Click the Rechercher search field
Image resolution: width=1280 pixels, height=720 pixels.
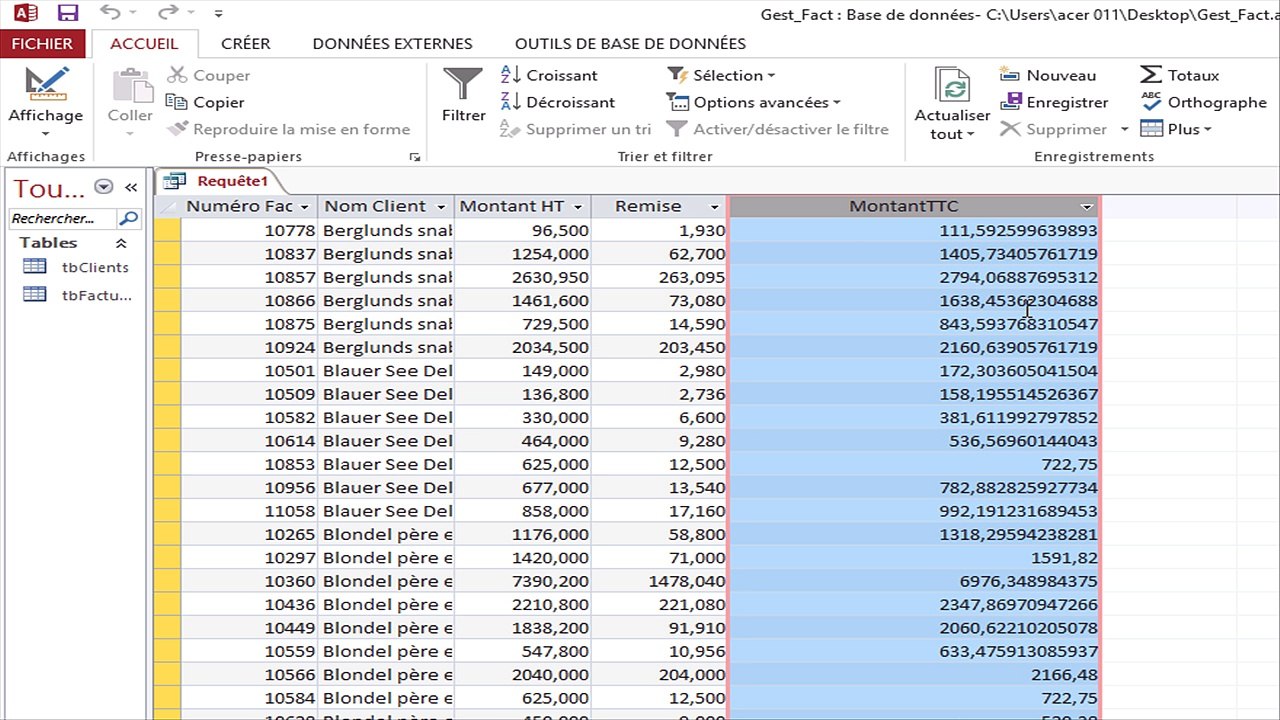coord(62,218)
